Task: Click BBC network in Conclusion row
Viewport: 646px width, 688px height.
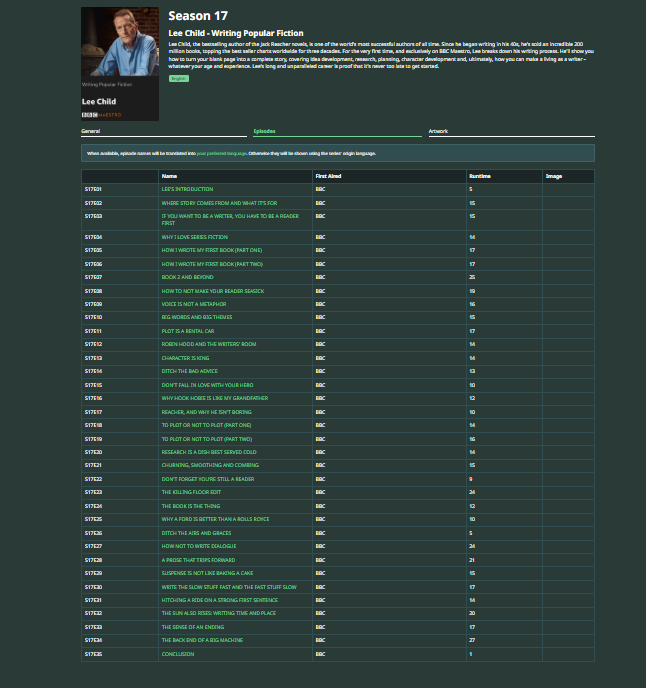Action: coord(320,654)
